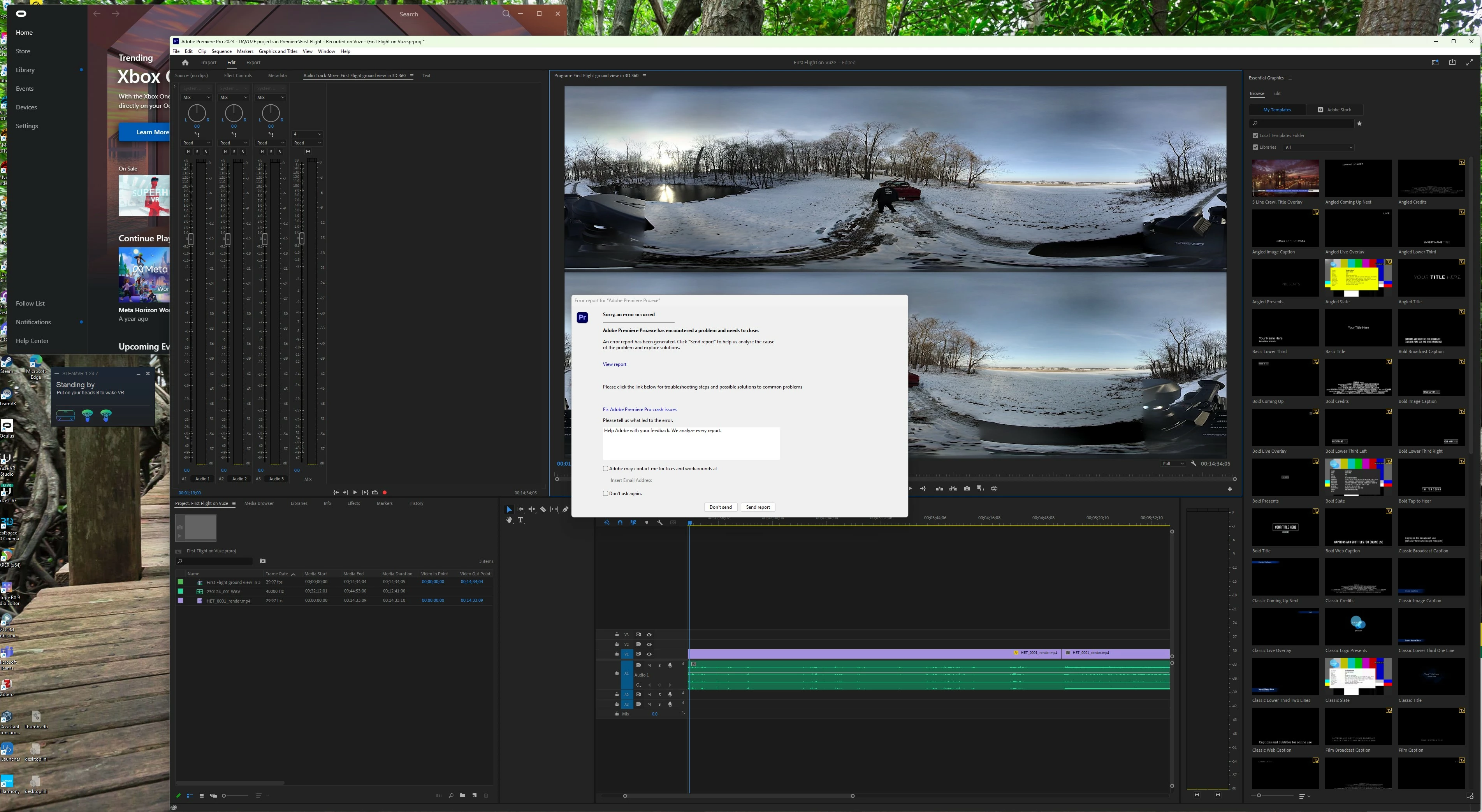Toggle timeline Snap magnet icon
This screenshot has height=812, width=1482.
620,522
